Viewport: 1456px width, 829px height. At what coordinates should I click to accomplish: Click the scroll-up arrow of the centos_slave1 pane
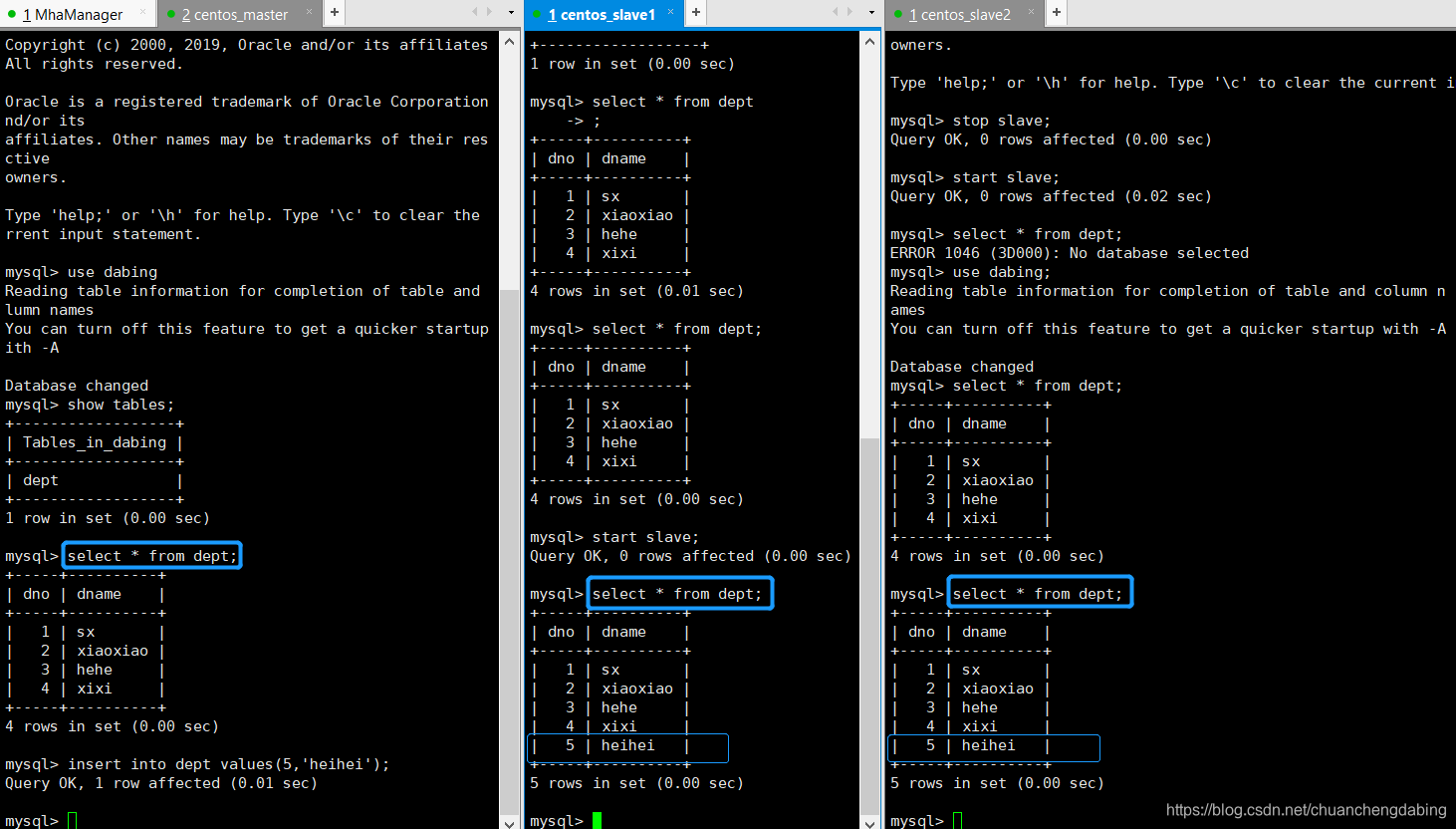point(870,42)
